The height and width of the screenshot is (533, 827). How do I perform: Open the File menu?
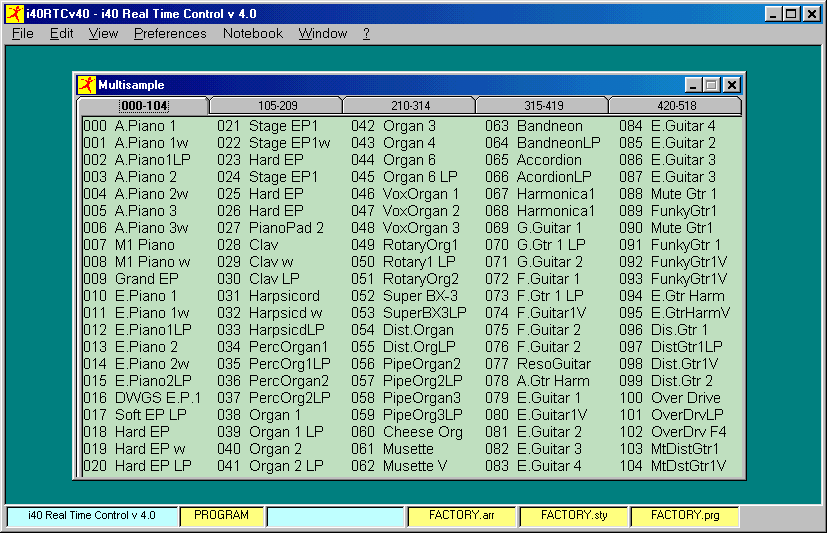coord(22,33)
